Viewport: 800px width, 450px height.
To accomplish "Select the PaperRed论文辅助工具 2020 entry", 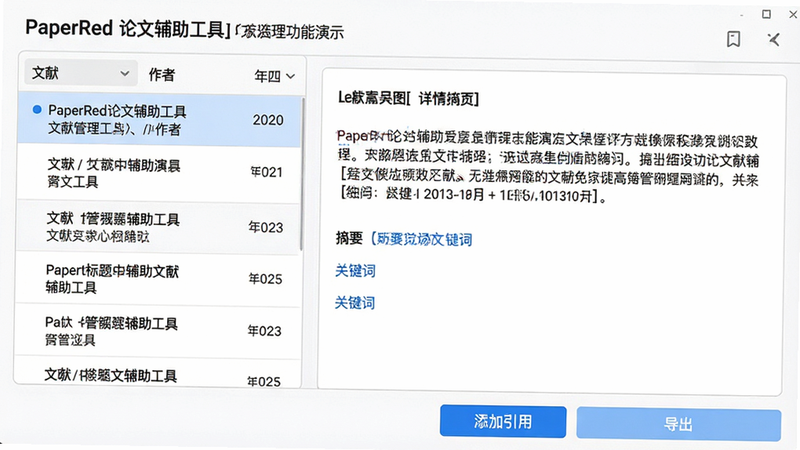I will click(159, 119).
